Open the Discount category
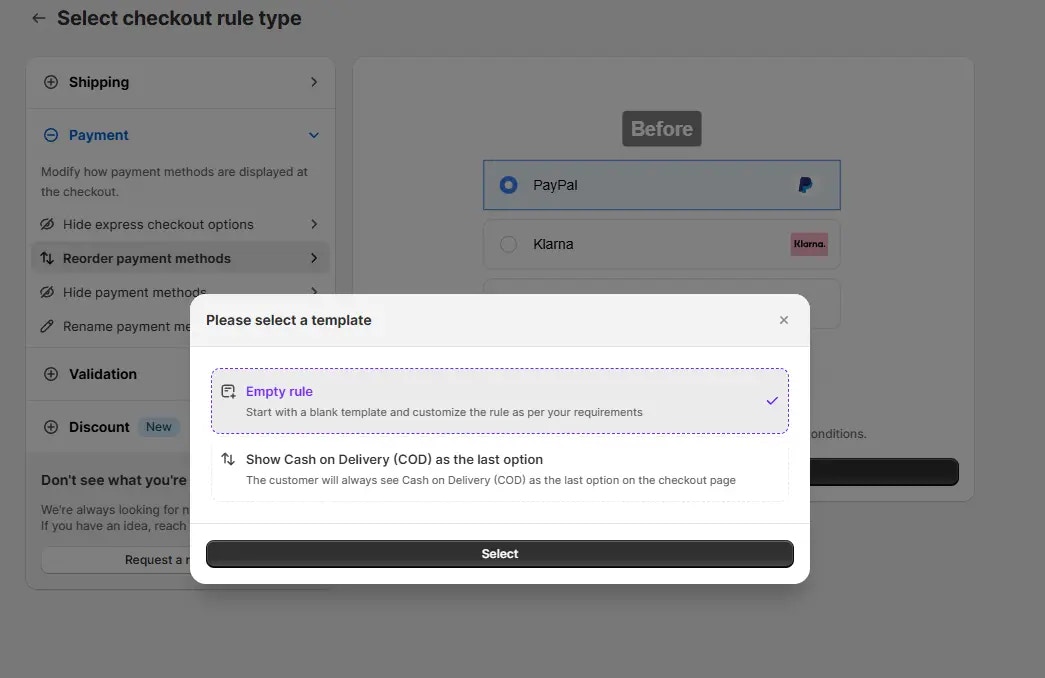The height and width of the screenshot is (678, 1045). click(x=109, y=427)
